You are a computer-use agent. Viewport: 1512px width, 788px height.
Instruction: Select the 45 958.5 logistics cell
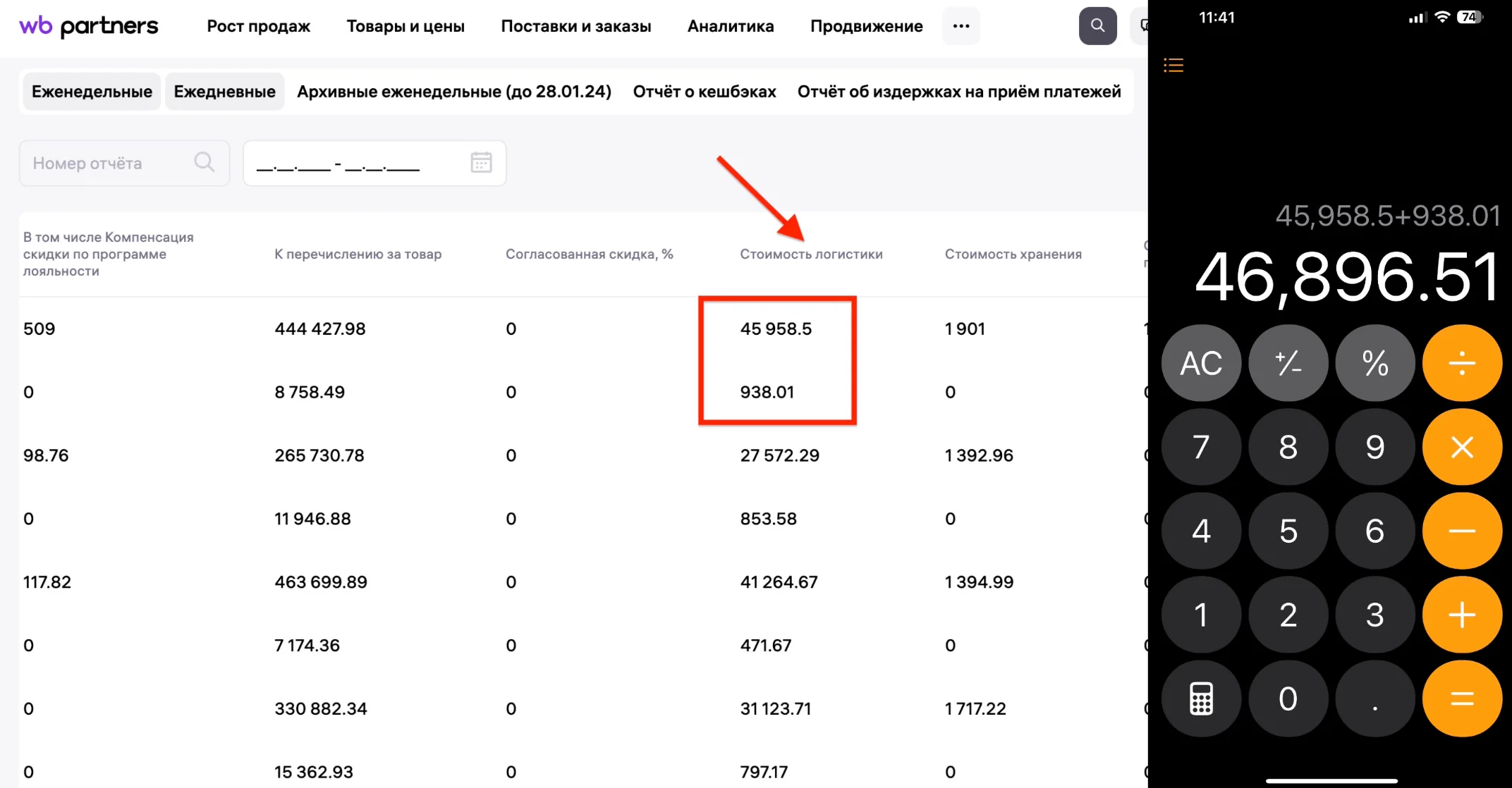point(776,328)
